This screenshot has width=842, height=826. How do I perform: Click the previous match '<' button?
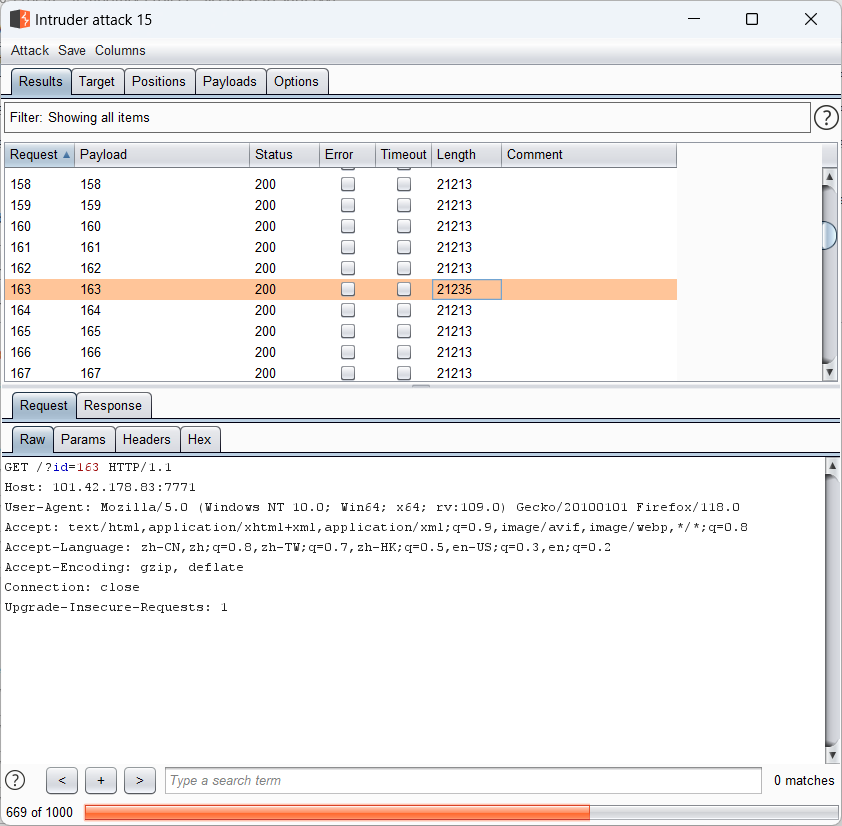(x=62, y=780)
